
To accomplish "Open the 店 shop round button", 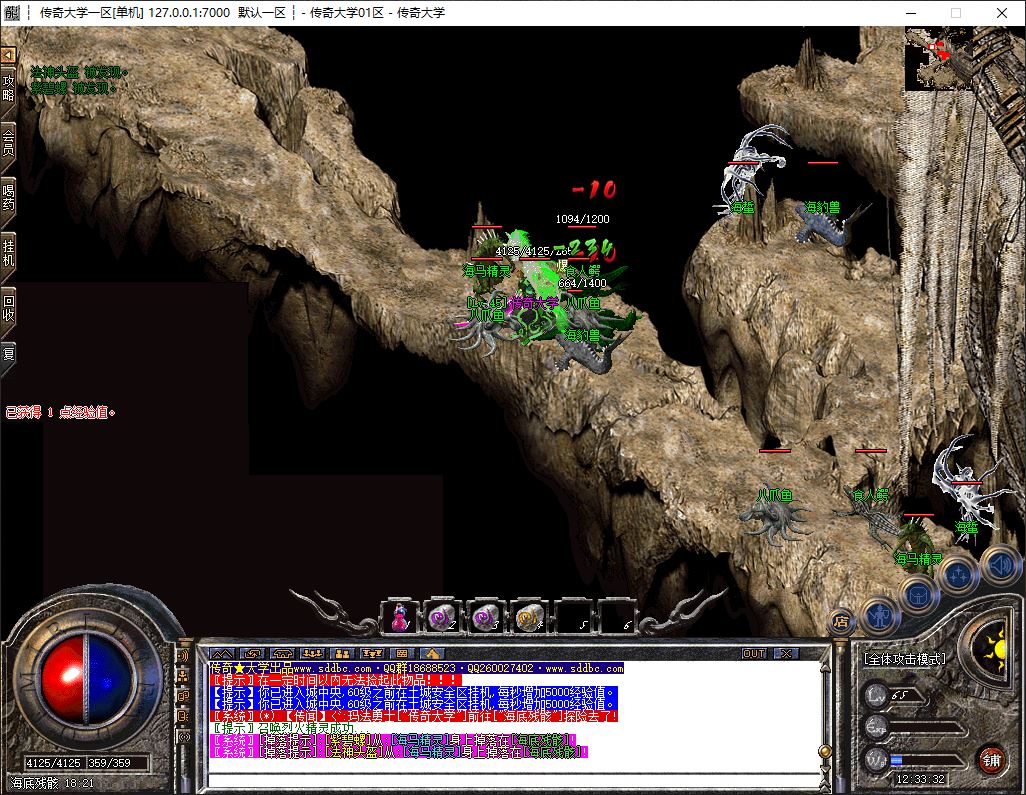I will click(x=842, y=620).
